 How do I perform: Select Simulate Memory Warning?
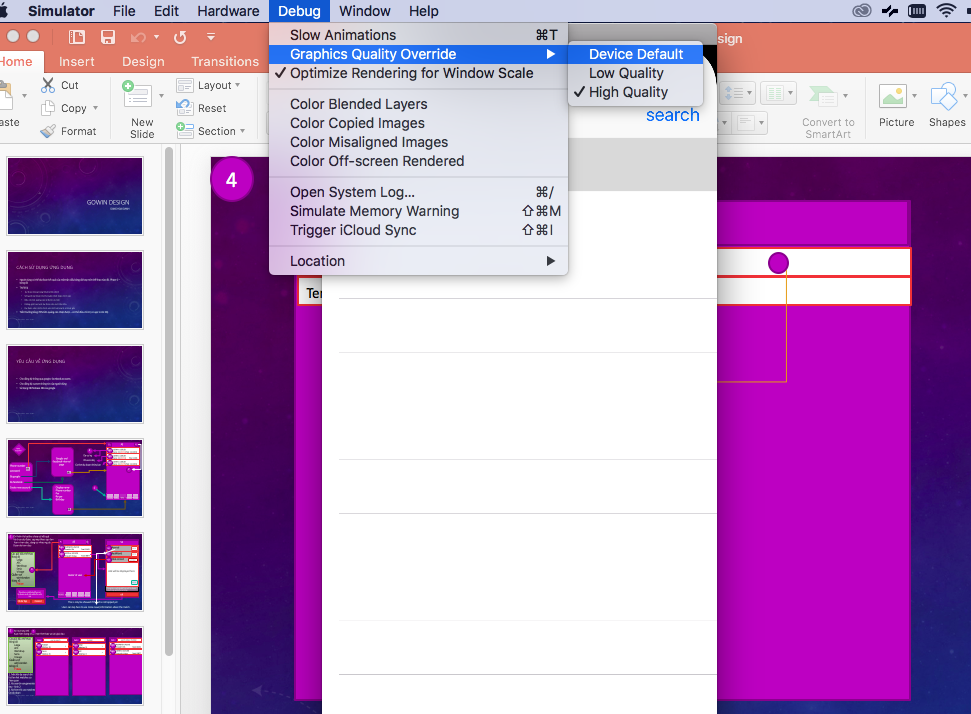[x=419, y=211]
